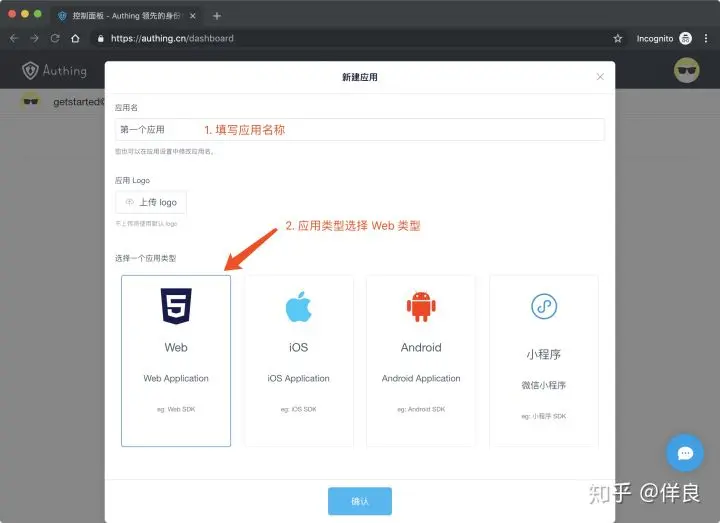Viewport: 720px width, 523px height.
Task: Go to browser home page
Action: pyautogui.click(x=75, y=38)
